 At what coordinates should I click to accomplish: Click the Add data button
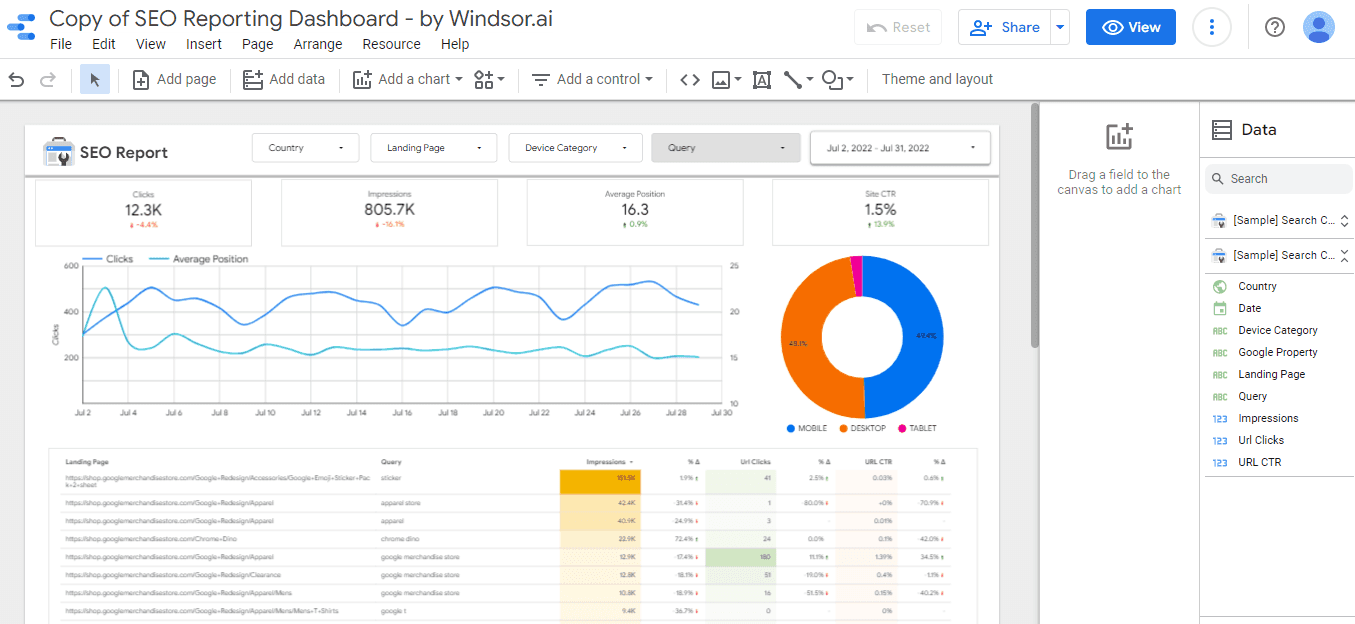[285, 80]
